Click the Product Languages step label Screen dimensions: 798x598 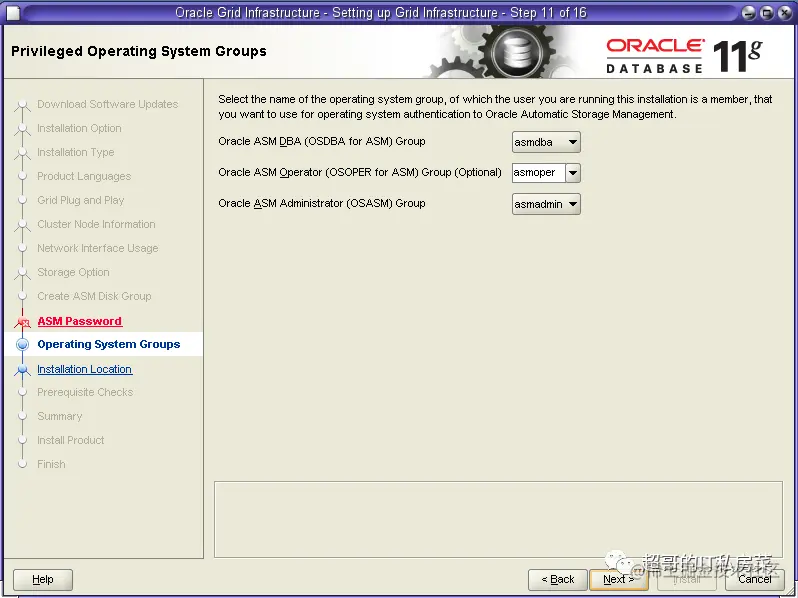coord(84,176)
